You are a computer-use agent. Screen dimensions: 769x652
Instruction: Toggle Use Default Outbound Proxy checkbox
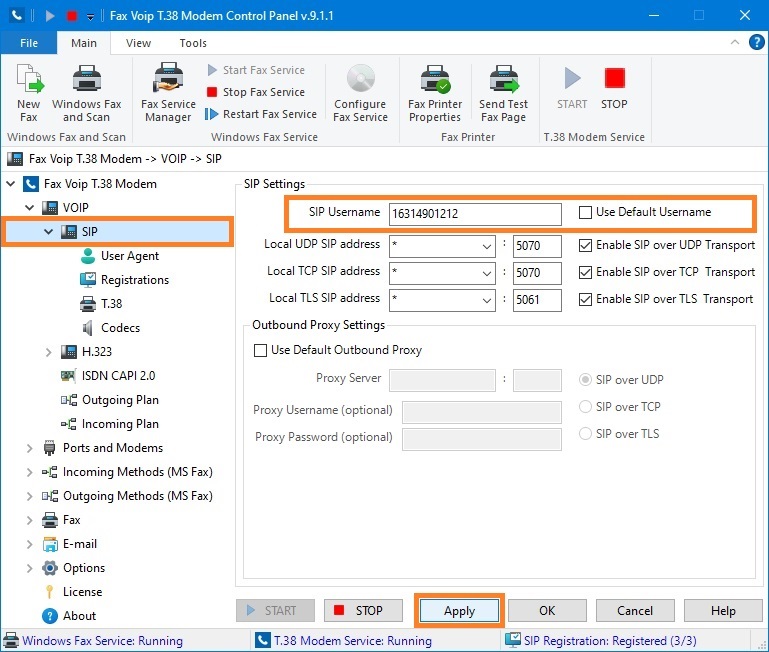coord(260,350)
